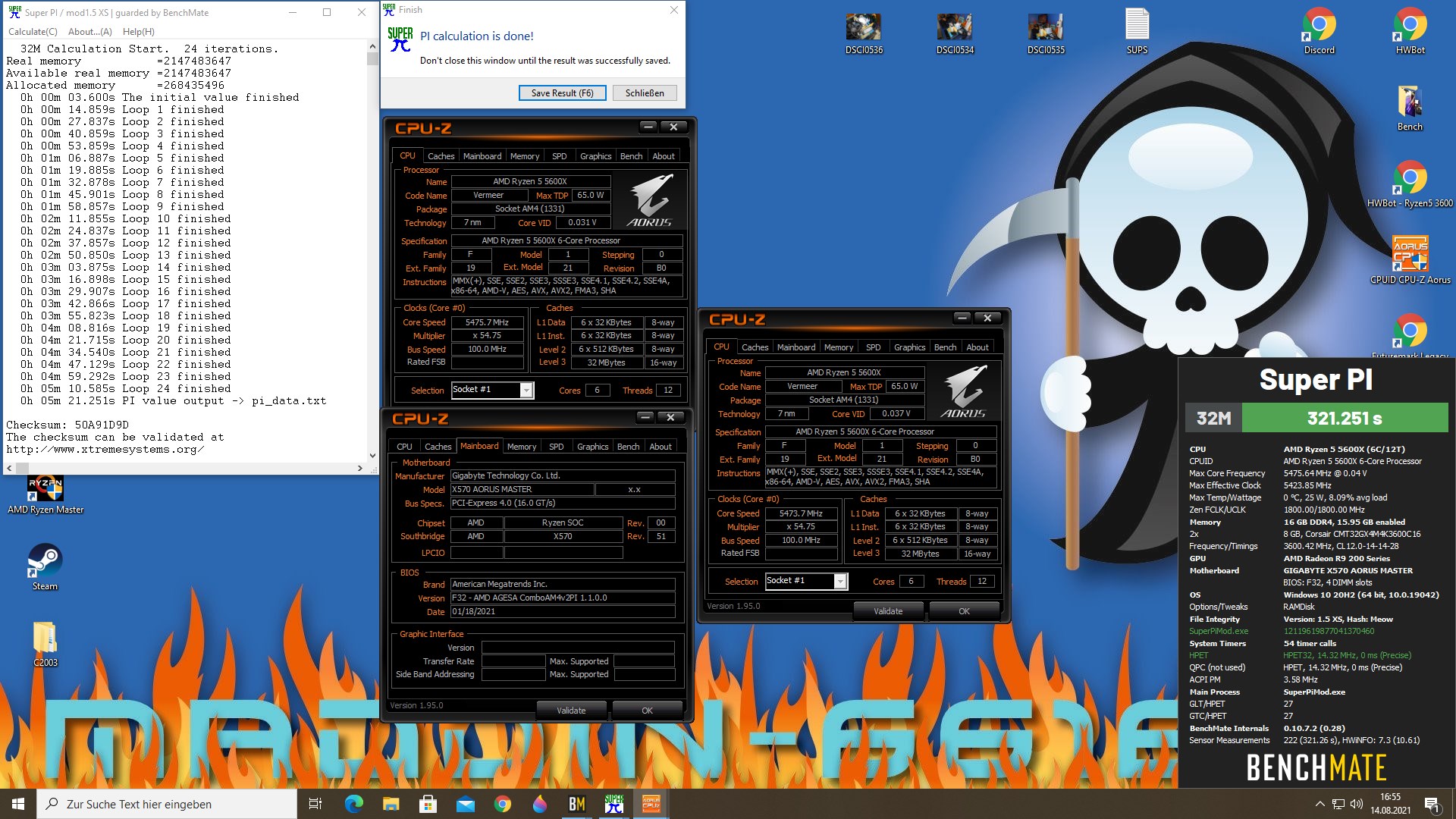Open Chrome from the taskbar
The width and height of the screenshot is (1456, 819).
502,804
